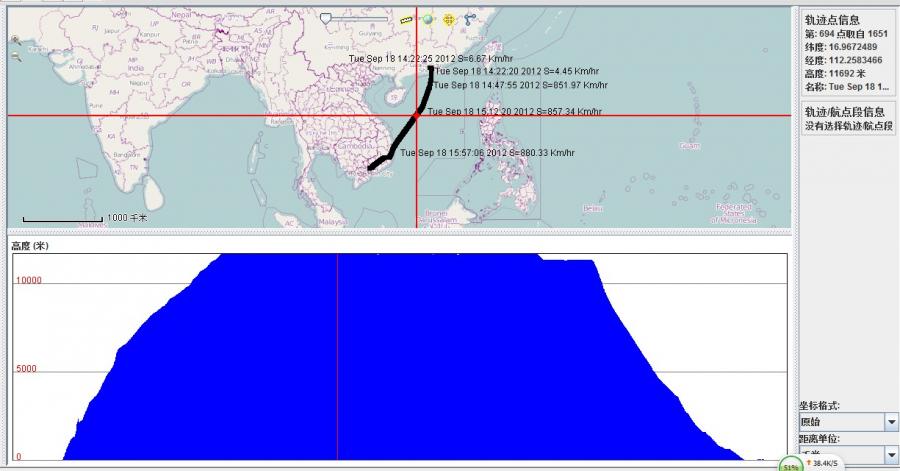Click the 没有选择轨迹/航点段 message
Viewport: 900px width, 471px height.
click(848, 126)
